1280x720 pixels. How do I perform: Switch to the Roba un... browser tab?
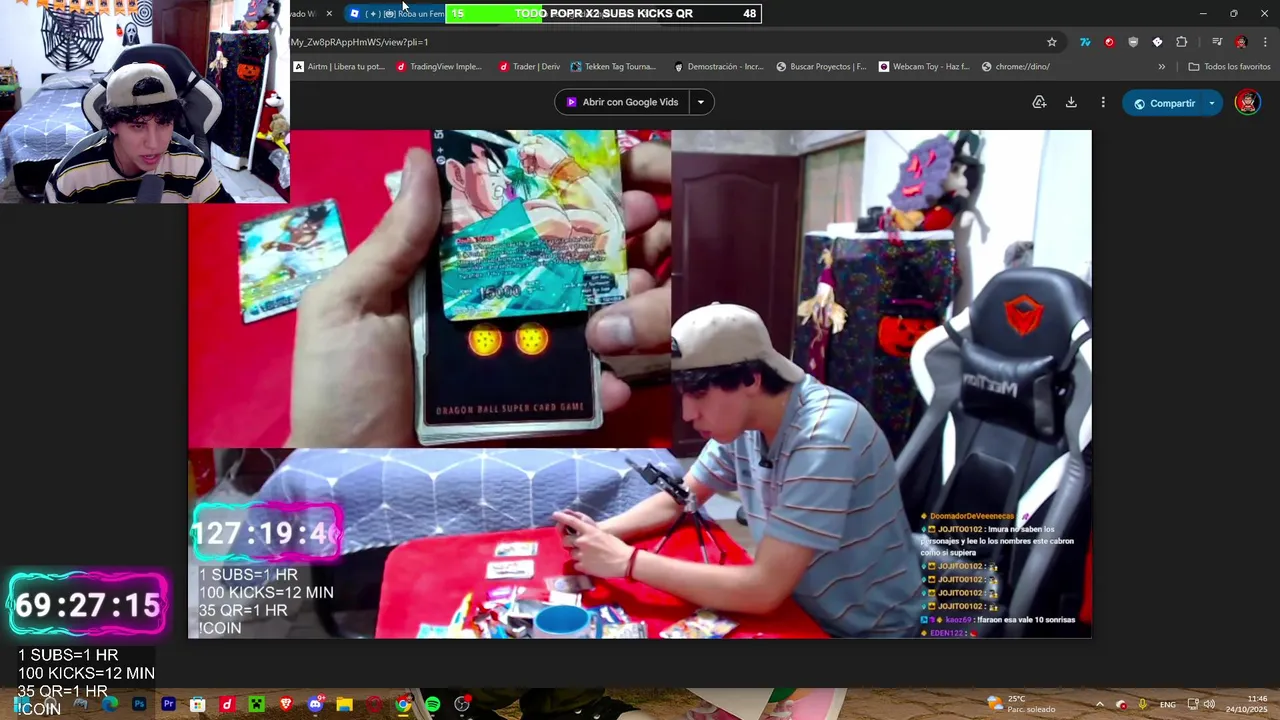click(395, 14)
